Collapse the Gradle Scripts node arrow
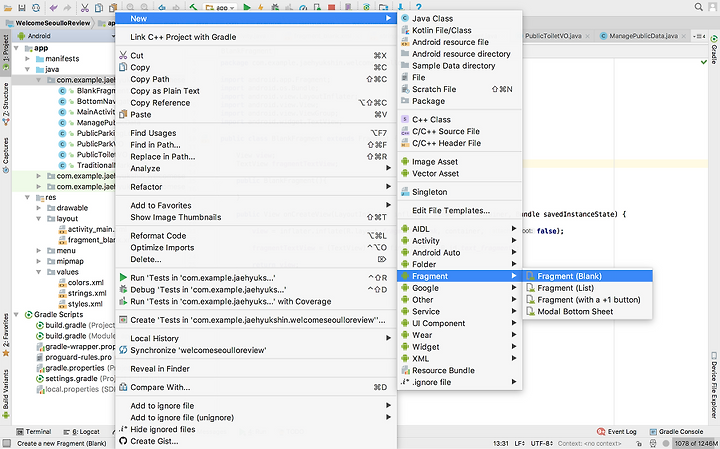Image resolution: width=720 pixels, height=449 pixels. pyautogui.click(x=17, y=314)
